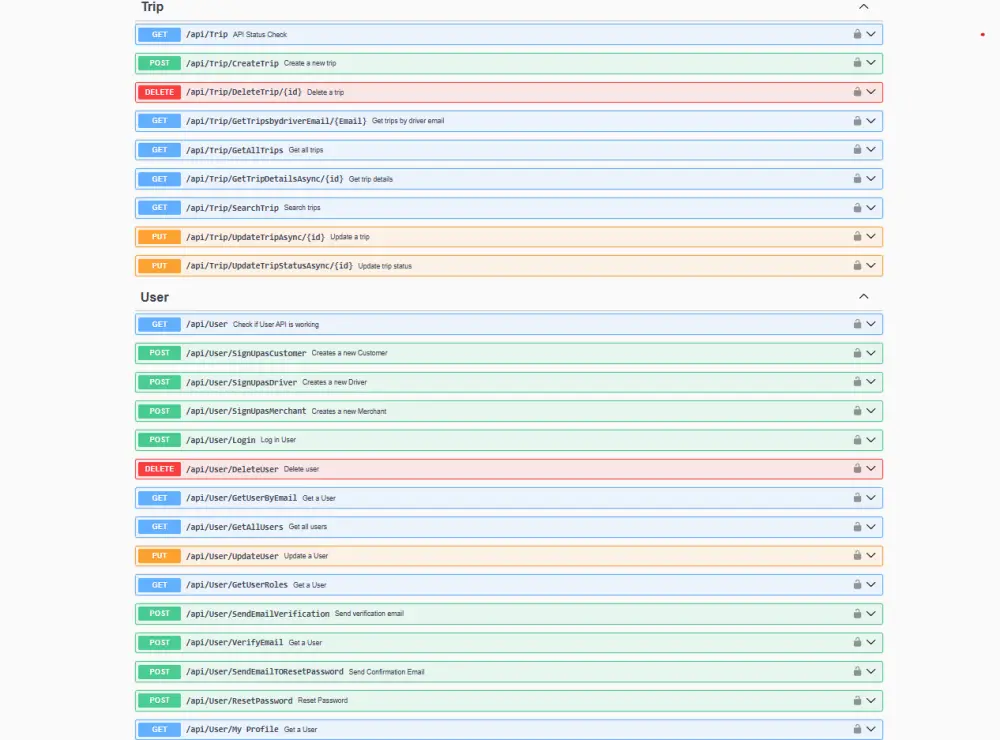This screenshot has height=740, width=1000.
Task: Click the lock icon on /api/User/UpdateUser
Action: tap(855, 555)
